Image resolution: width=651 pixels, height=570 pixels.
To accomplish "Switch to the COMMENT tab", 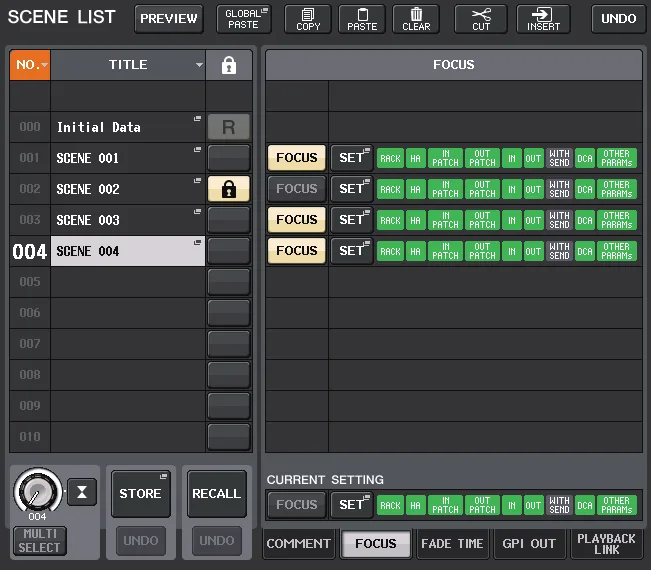I will [299, 544].
